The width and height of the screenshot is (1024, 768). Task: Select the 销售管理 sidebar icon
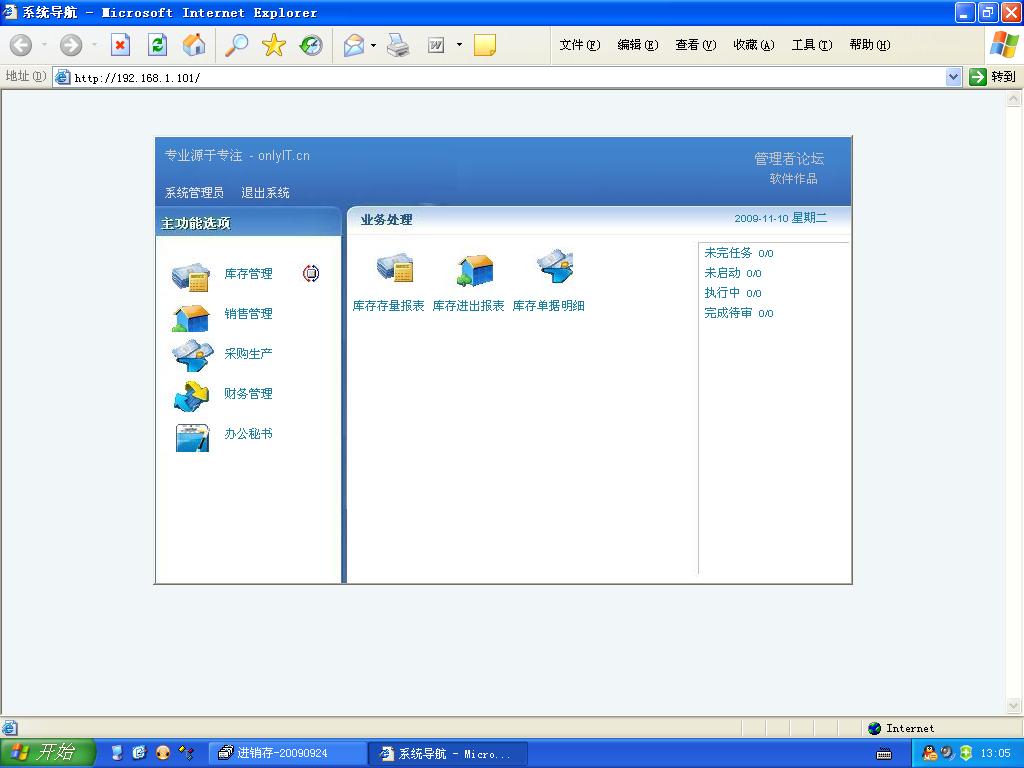coord(190,316)
